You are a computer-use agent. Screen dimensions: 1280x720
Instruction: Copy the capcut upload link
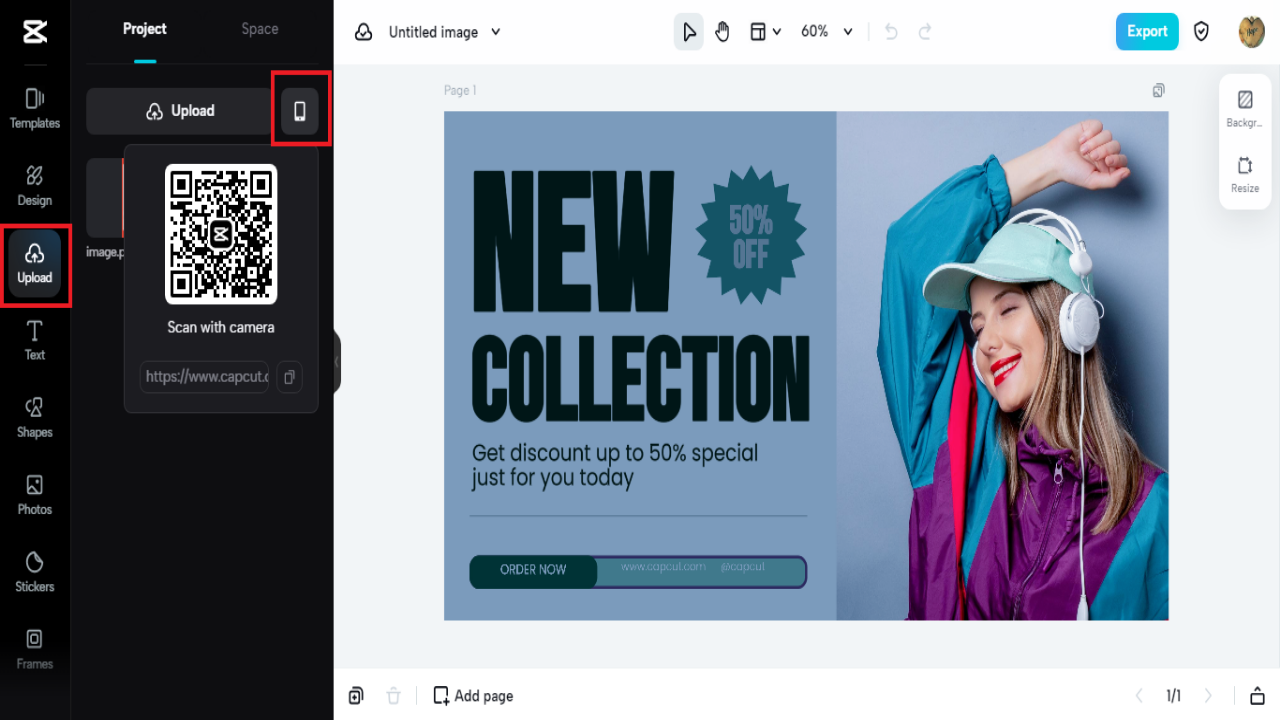(x=289, y=377)
